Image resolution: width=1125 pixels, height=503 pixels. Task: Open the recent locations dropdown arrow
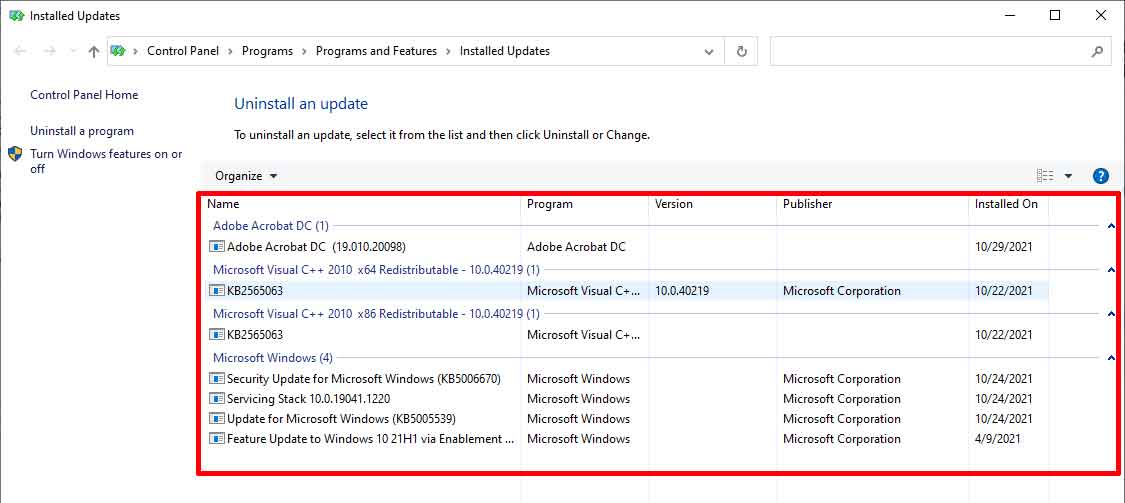tap(72, 51)
